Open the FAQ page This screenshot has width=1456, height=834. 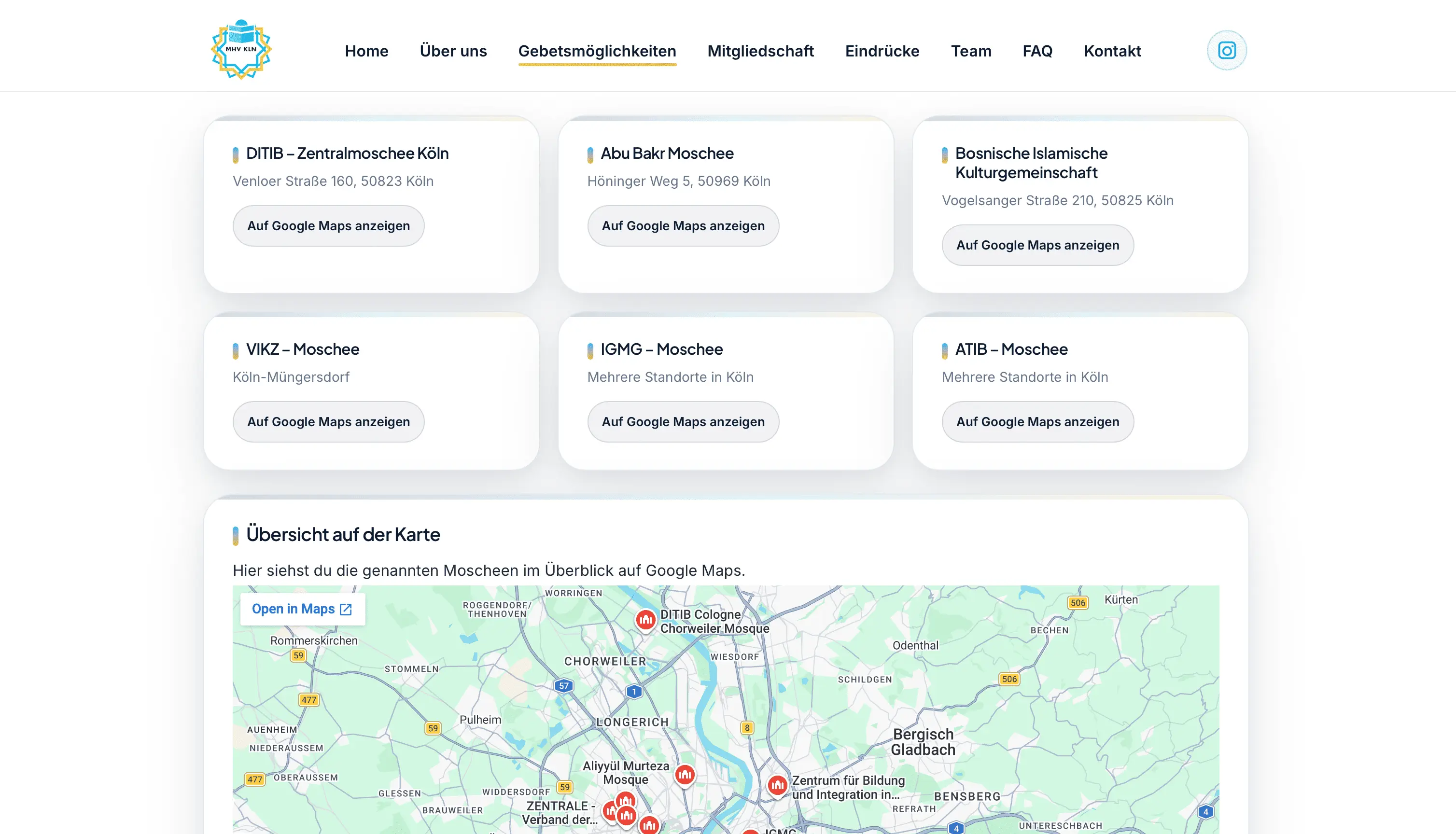pos(1037,51)
